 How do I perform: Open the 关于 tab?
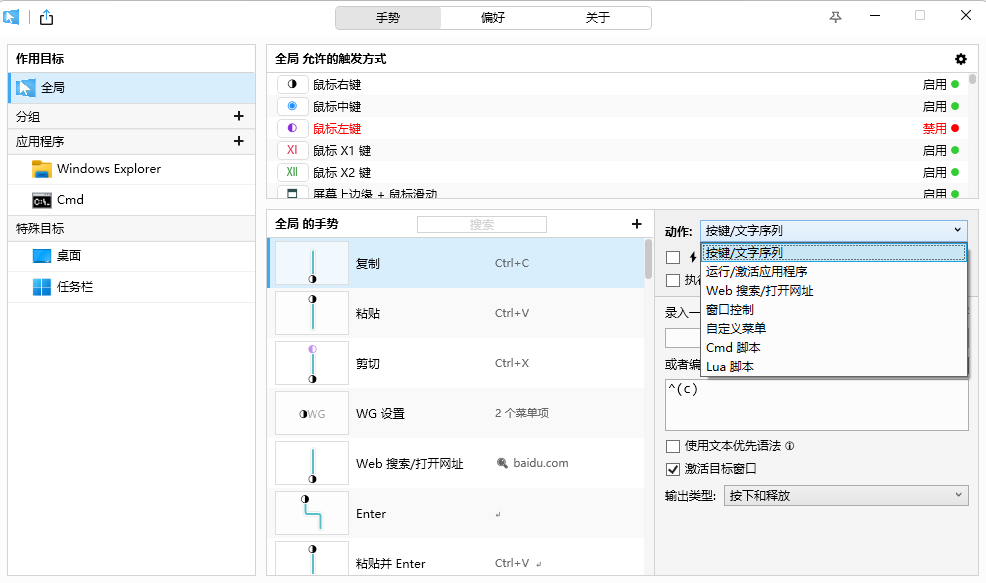click(598, 18)
